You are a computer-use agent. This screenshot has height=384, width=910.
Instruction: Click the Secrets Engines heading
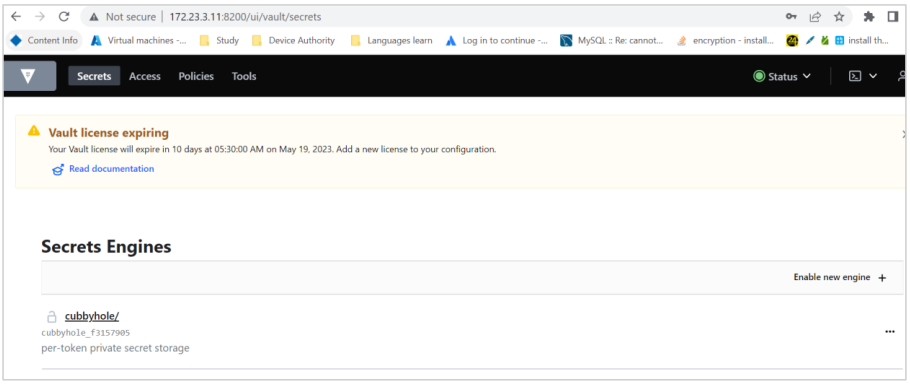pyautogui.click(x=106, y=247)
